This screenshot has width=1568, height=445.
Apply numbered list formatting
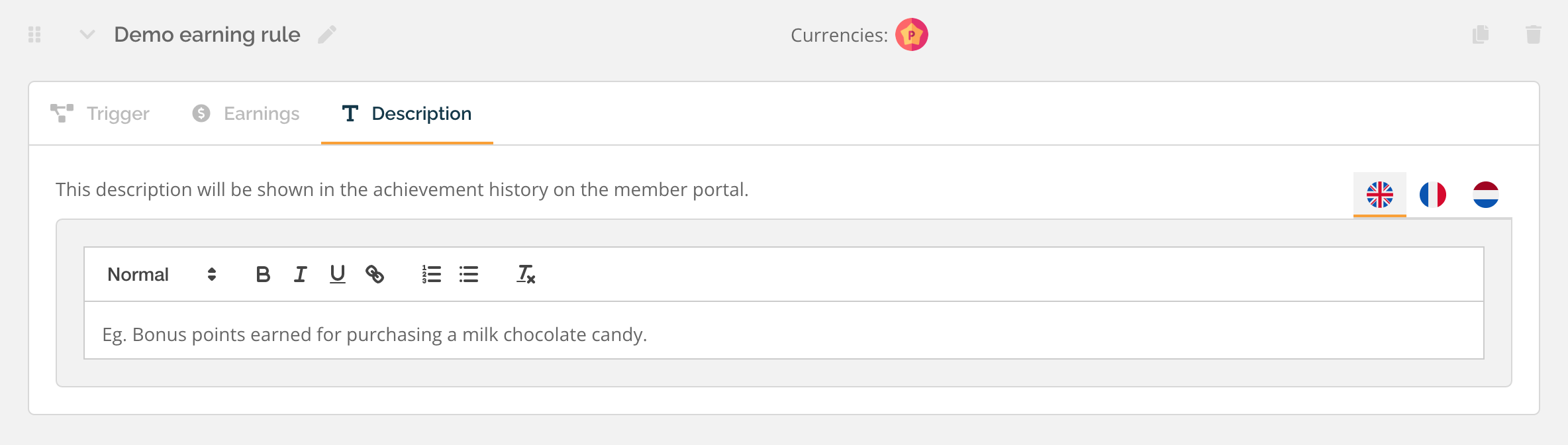pos(432,274)
